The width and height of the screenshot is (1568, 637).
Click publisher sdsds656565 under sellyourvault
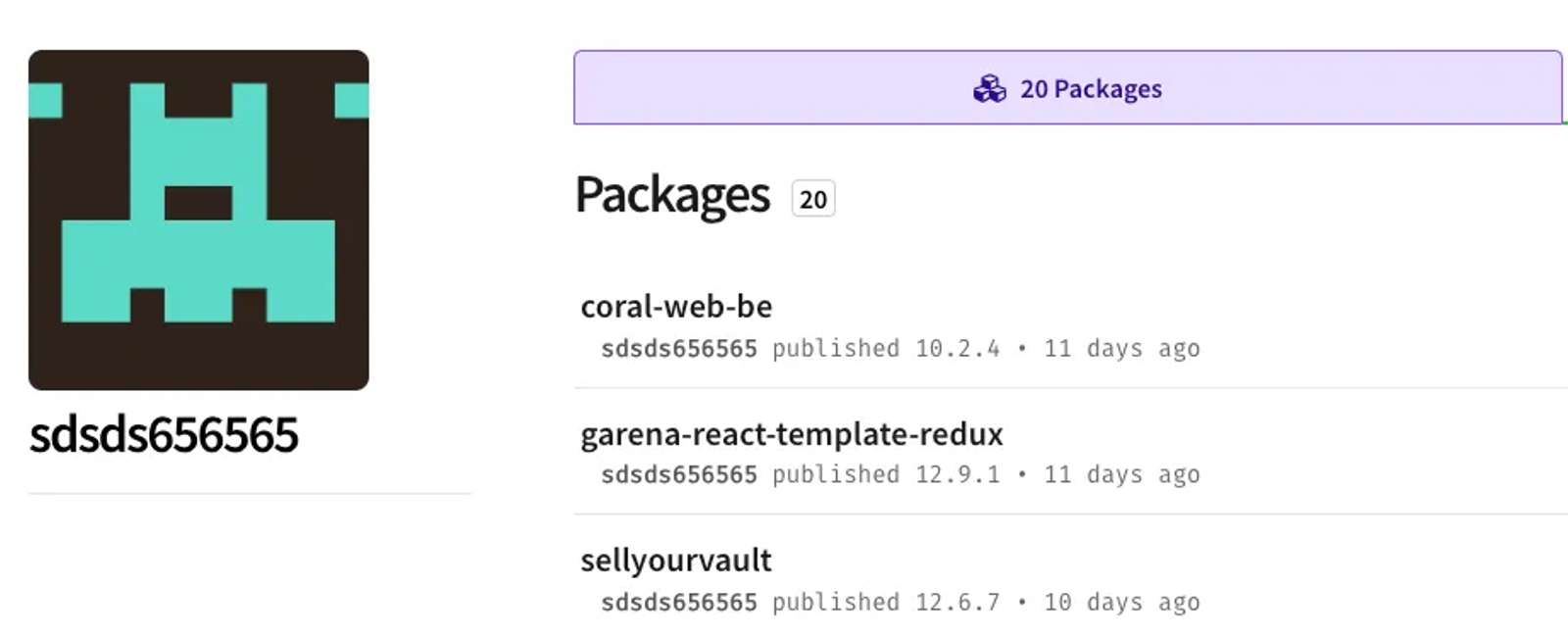click(679, 603)
